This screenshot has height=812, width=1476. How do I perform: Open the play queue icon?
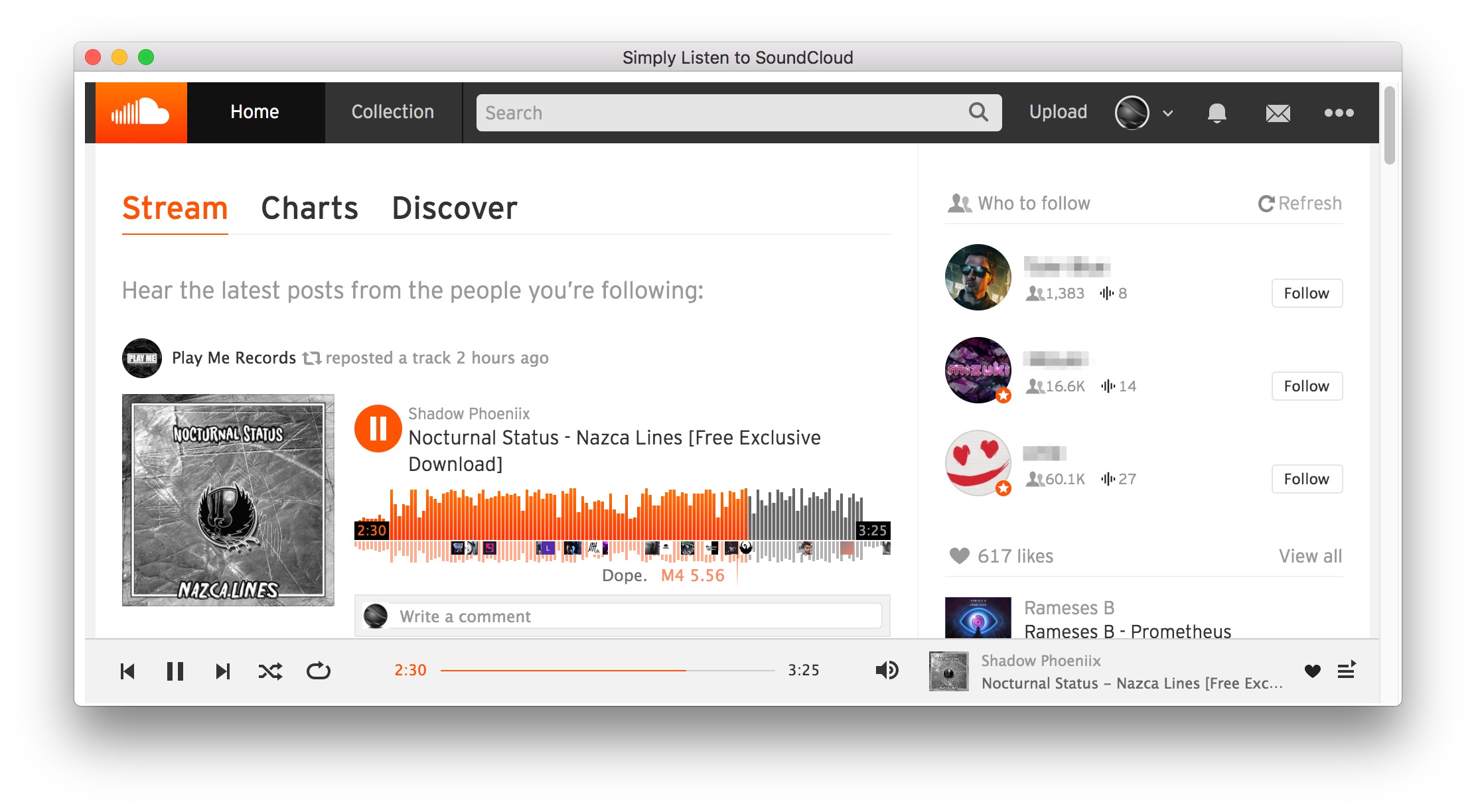coord(1347,670)
